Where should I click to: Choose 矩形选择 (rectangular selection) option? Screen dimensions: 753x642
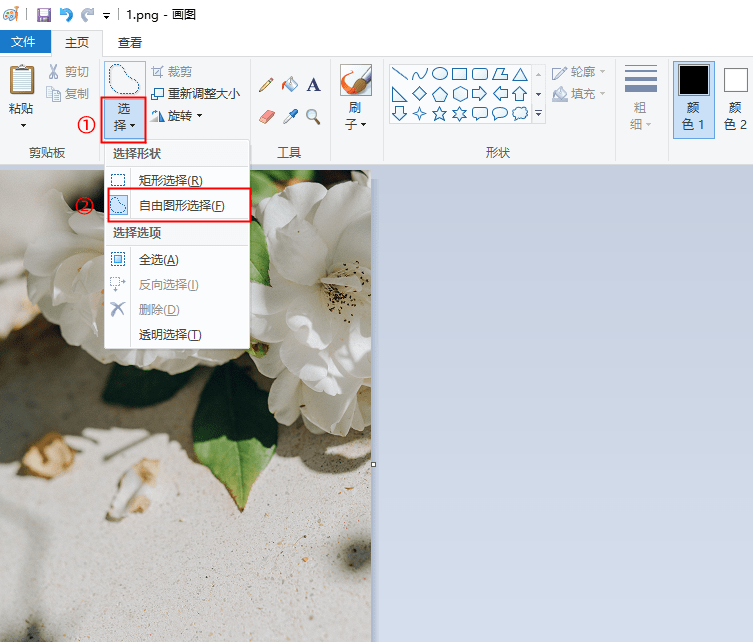(170, 181)
